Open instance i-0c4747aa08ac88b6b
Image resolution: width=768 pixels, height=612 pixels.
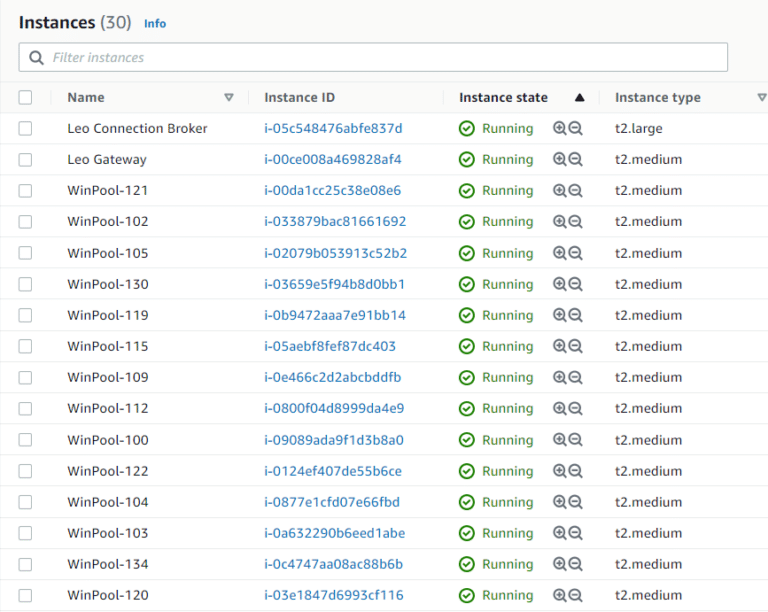pyautogui.click(x=333, y=564)
